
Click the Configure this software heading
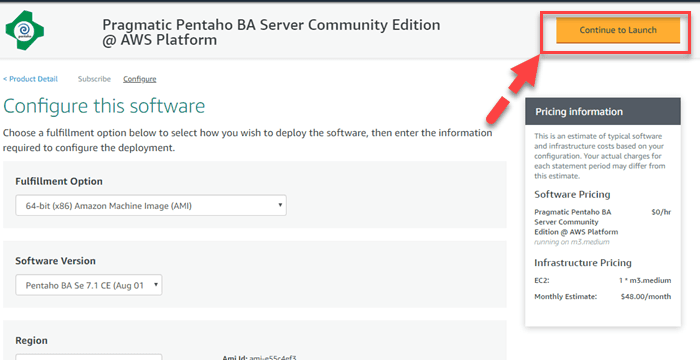click(x=104, y=106)
